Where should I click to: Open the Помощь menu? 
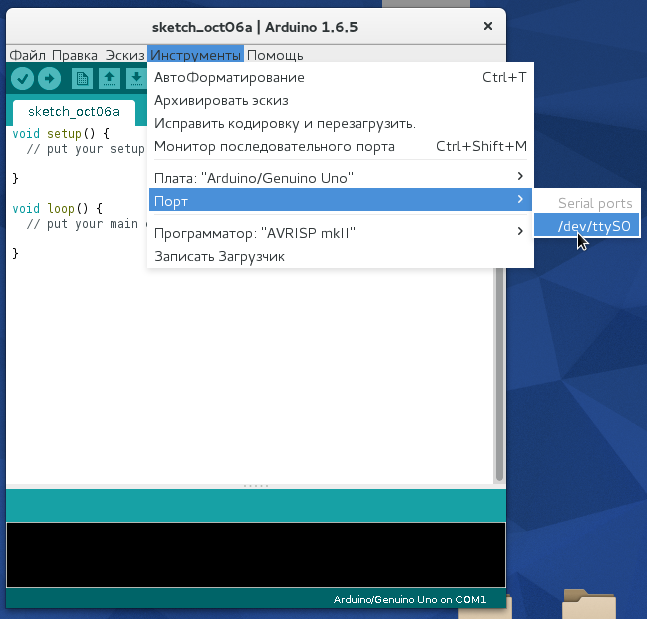coord(275,55)
